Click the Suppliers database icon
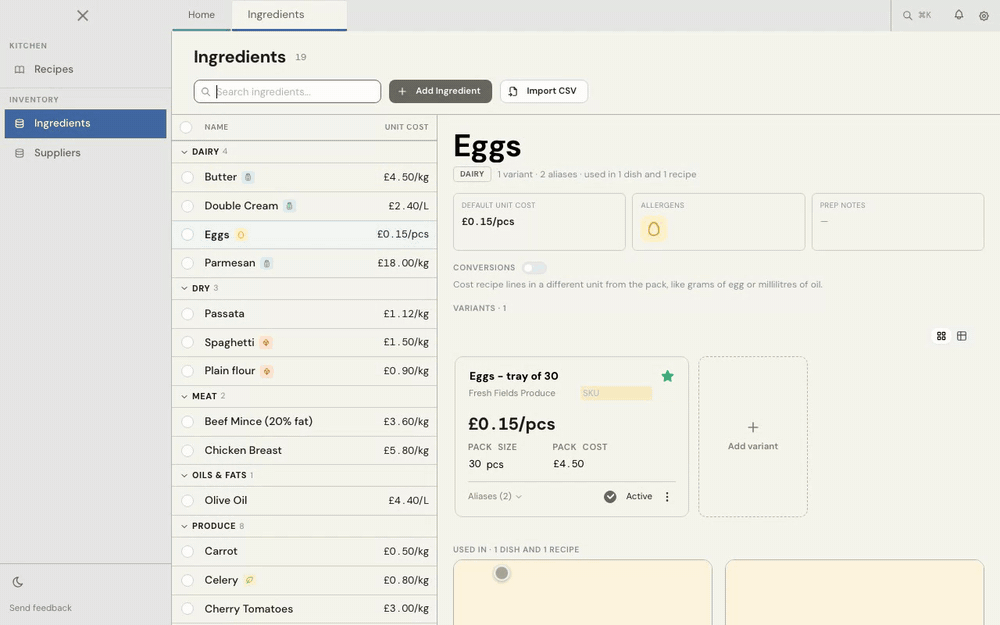The image size is (1000, 625). tap(20, 153)
